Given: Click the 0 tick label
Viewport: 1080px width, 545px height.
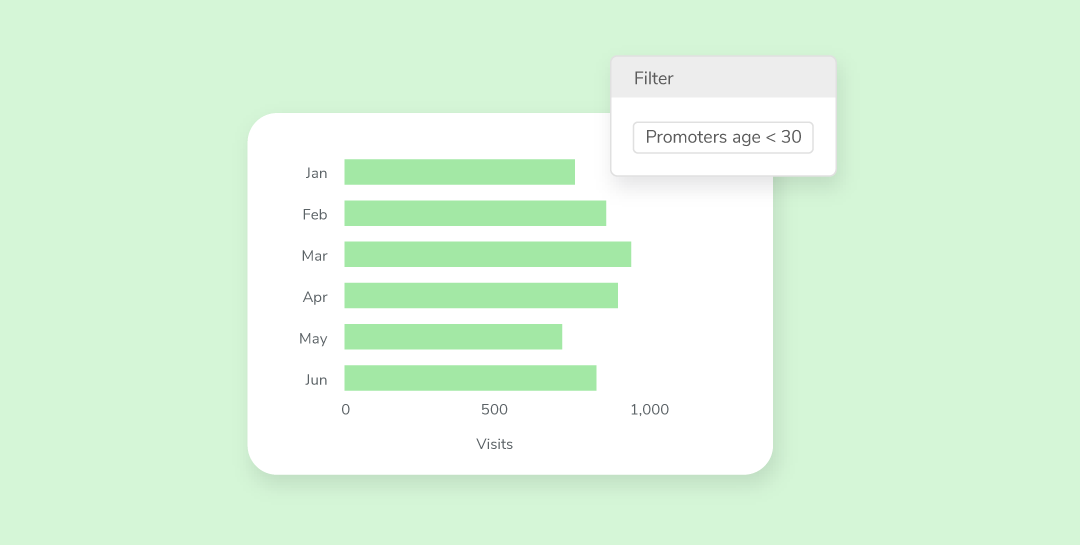Looking at the screenshot, I should click(x=346, y=409).
